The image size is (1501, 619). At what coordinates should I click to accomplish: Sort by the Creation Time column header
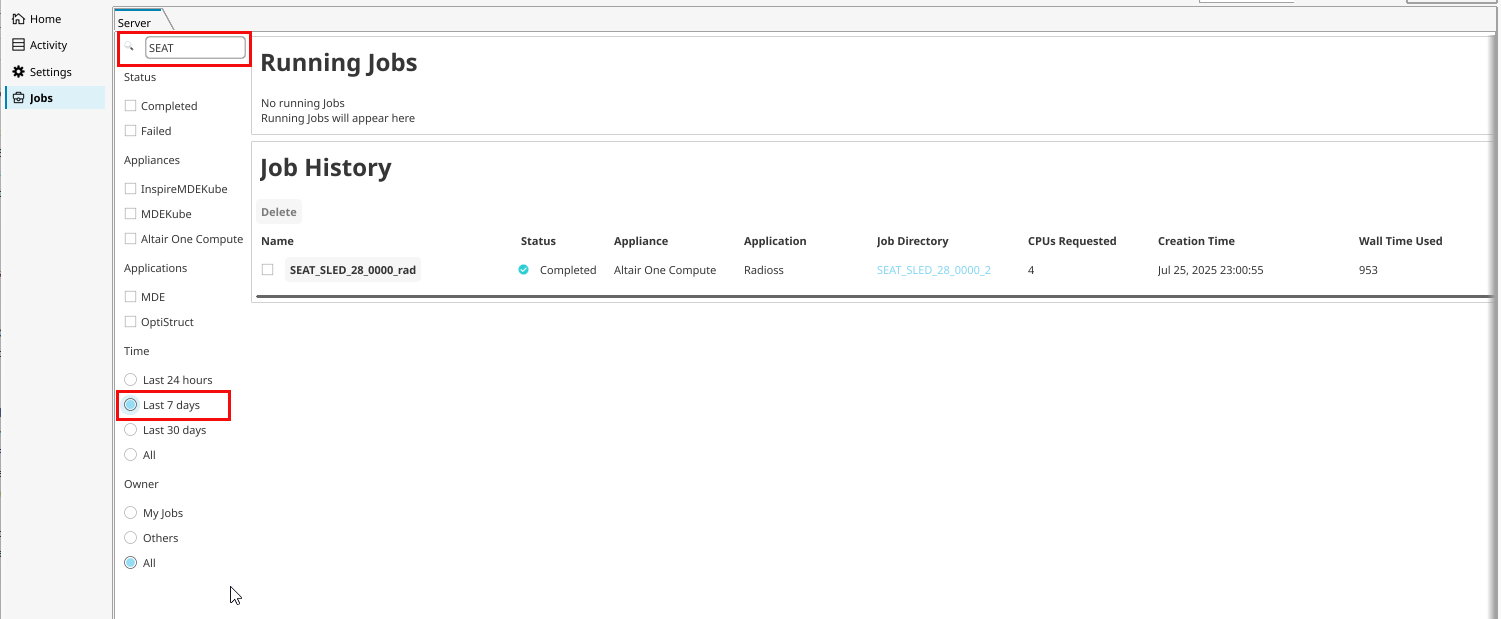point(1196,241)
